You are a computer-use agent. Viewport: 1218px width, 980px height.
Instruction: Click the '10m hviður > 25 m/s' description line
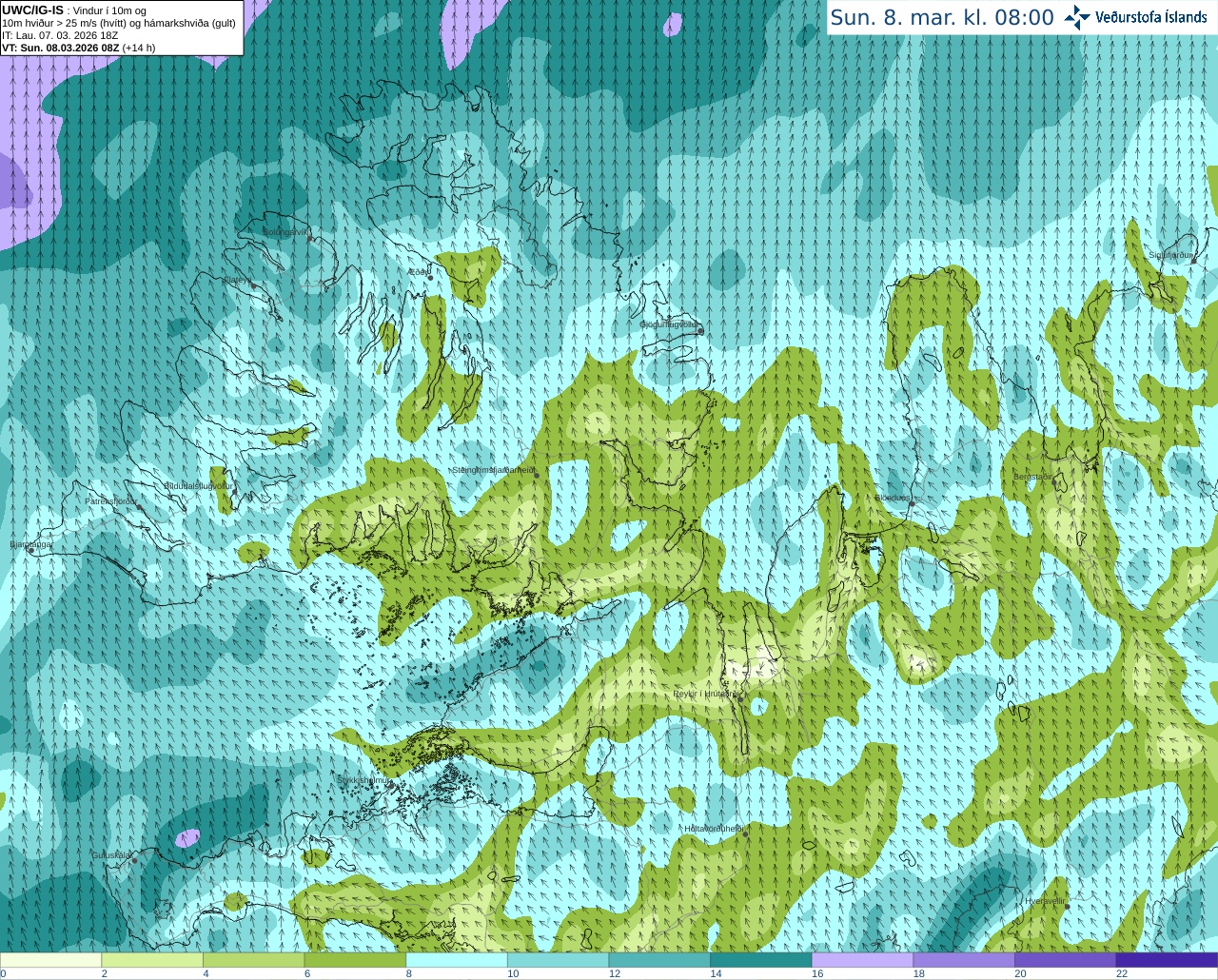[x=119, y=23]
